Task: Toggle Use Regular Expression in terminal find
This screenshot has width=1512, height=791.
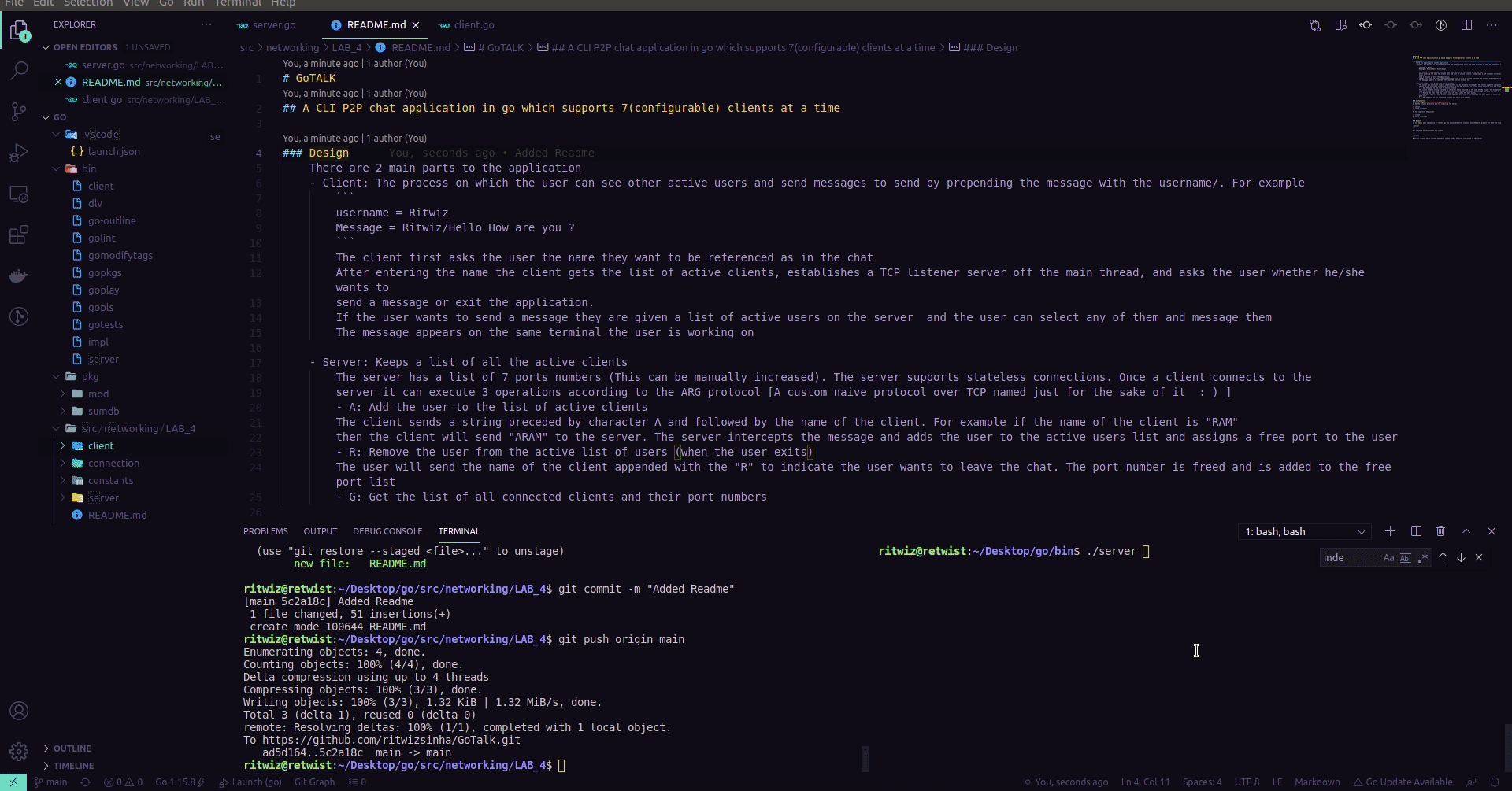Action: [x=1422, y=558]
